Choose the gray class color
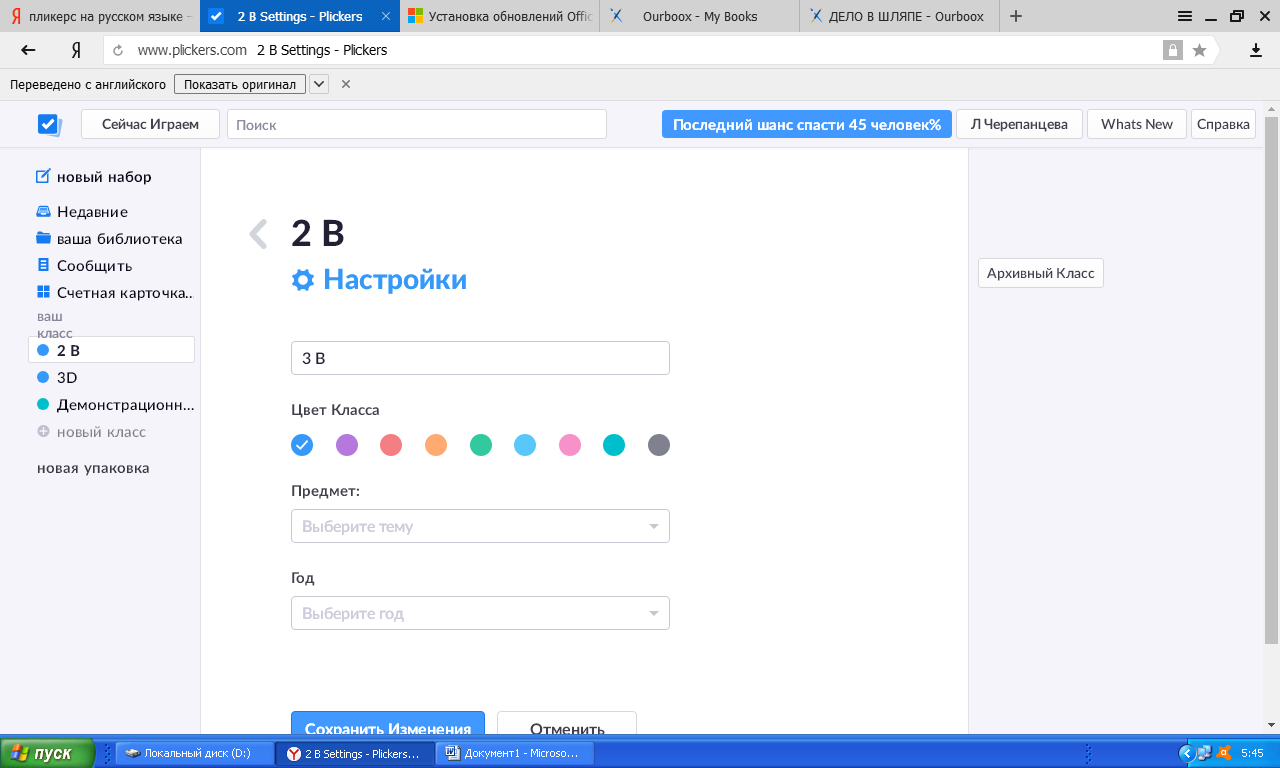Image resolution: width=1280 pixels, height=768 pixels. click(658, 445)
